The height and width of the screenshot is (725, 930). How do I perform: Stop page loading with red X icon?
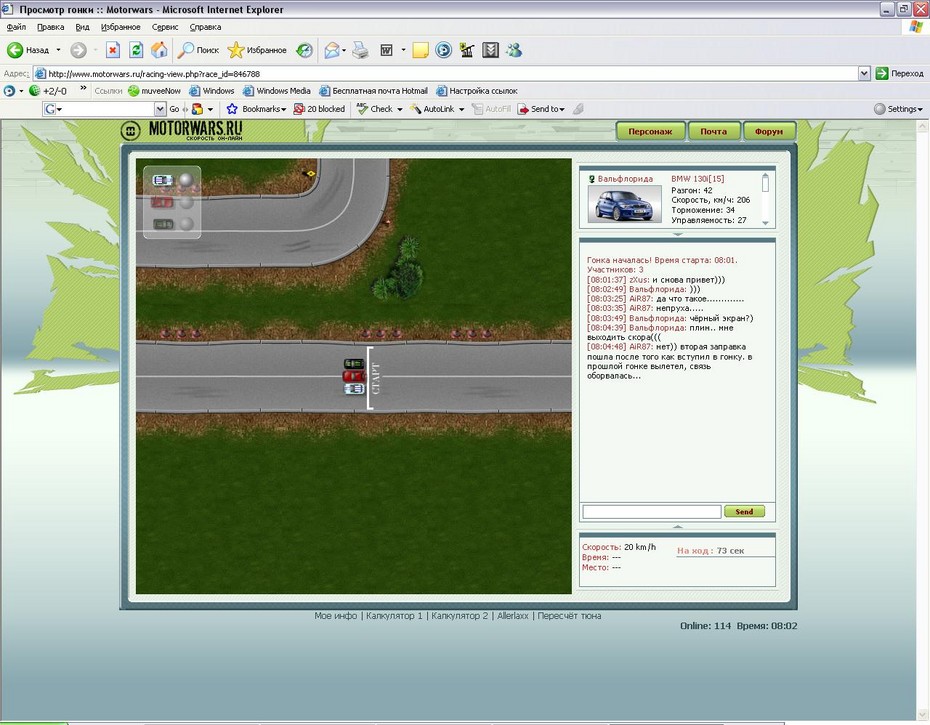pyautogui.click(x=113, y=50)
